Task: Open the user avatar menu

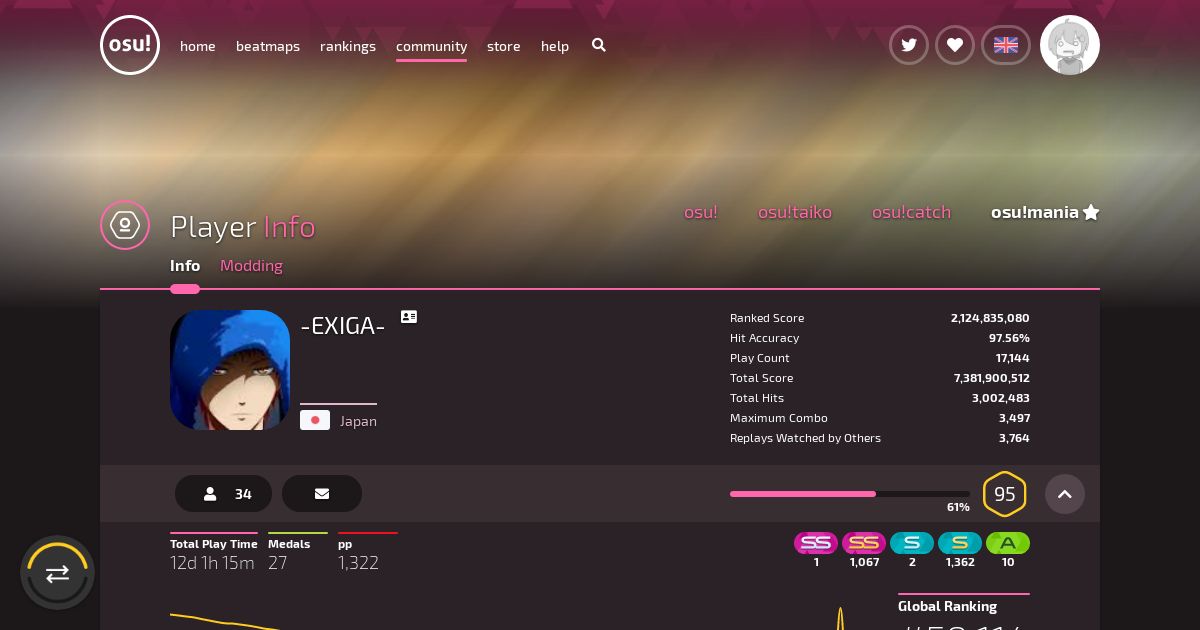Action: pos(1070,45)
